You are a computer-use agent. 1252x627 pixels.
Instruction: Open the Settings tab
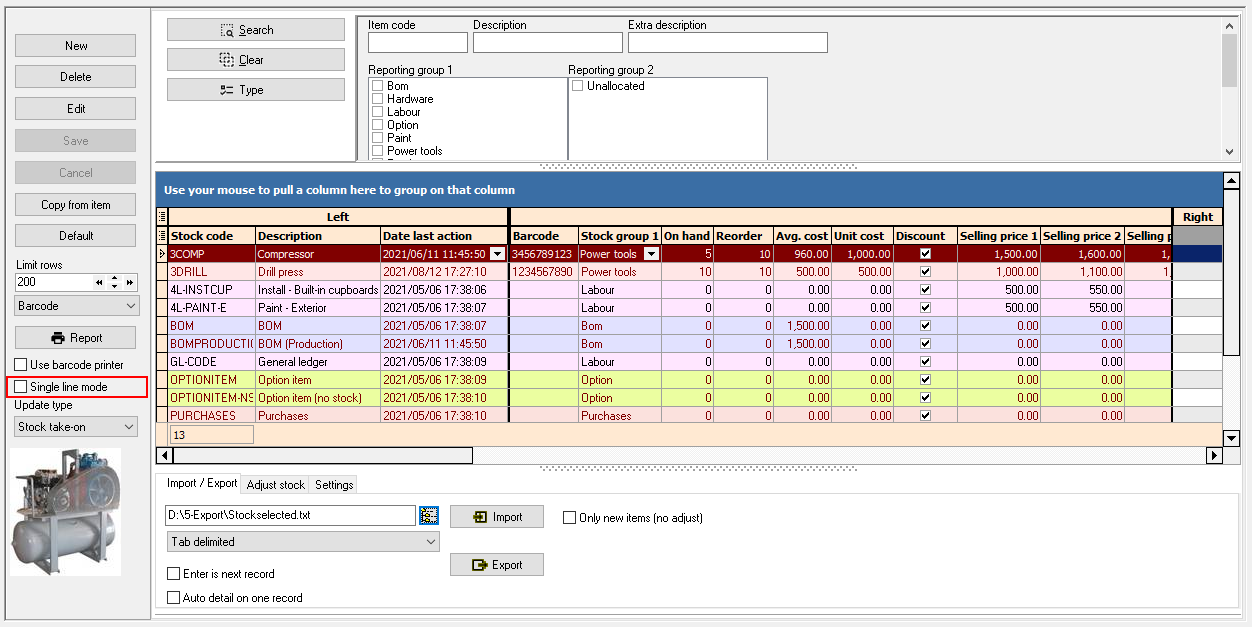pos(334,485)
